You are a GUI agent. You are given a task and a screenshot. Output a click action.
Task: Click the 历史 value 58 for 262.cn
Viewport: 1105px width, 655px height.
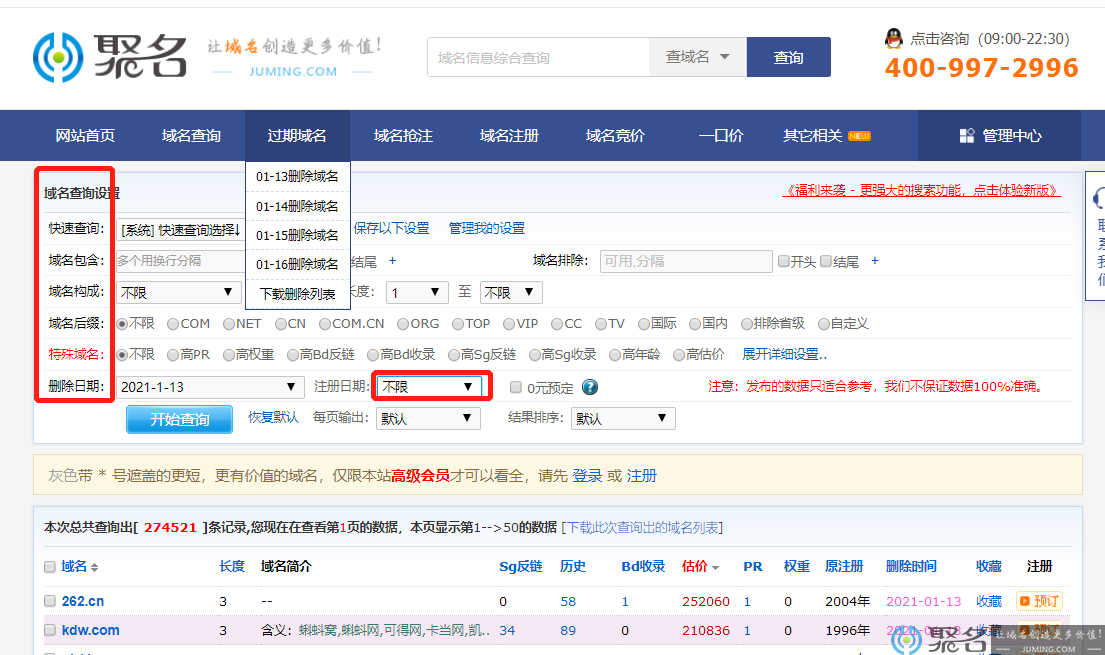[x=568, y=601]
